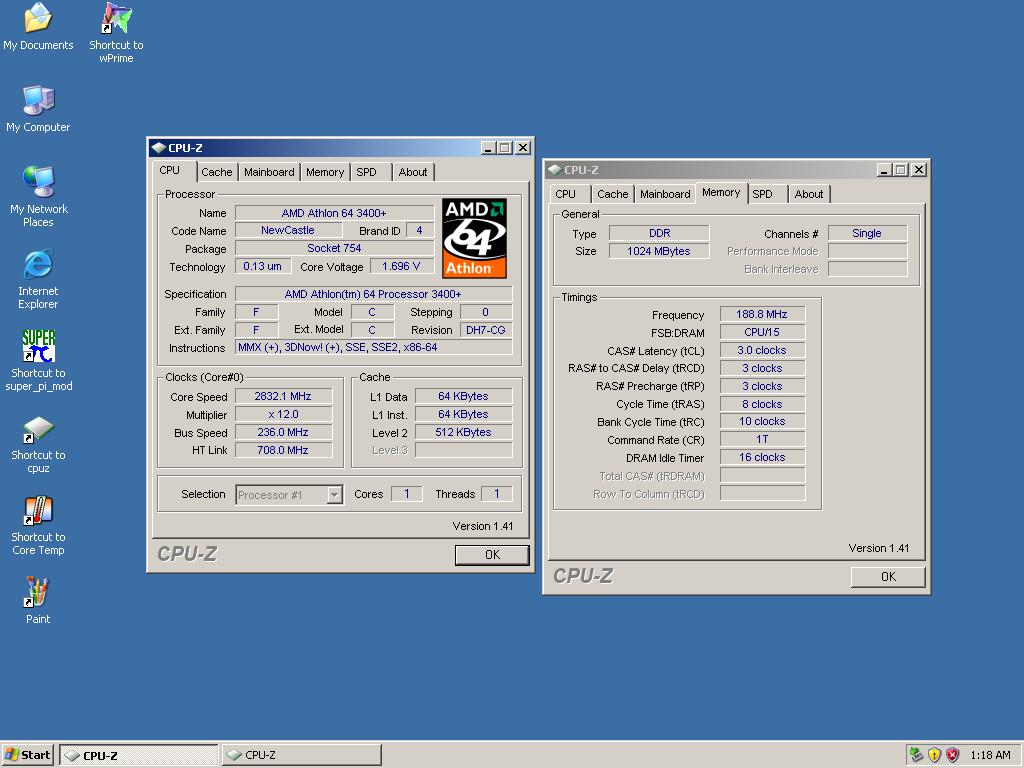
Task: Select Memory tab in right CPU-Z window
Action: coord(721,193)
